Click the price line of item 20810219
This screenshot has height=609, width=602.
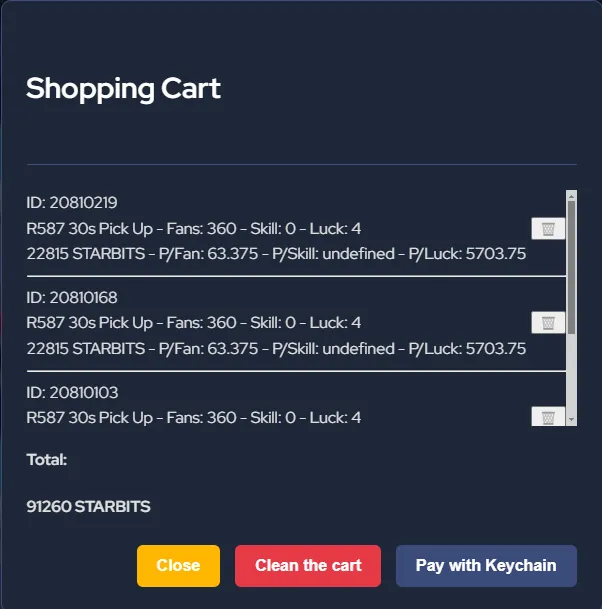pyautogui.click(x=276, y=253)
